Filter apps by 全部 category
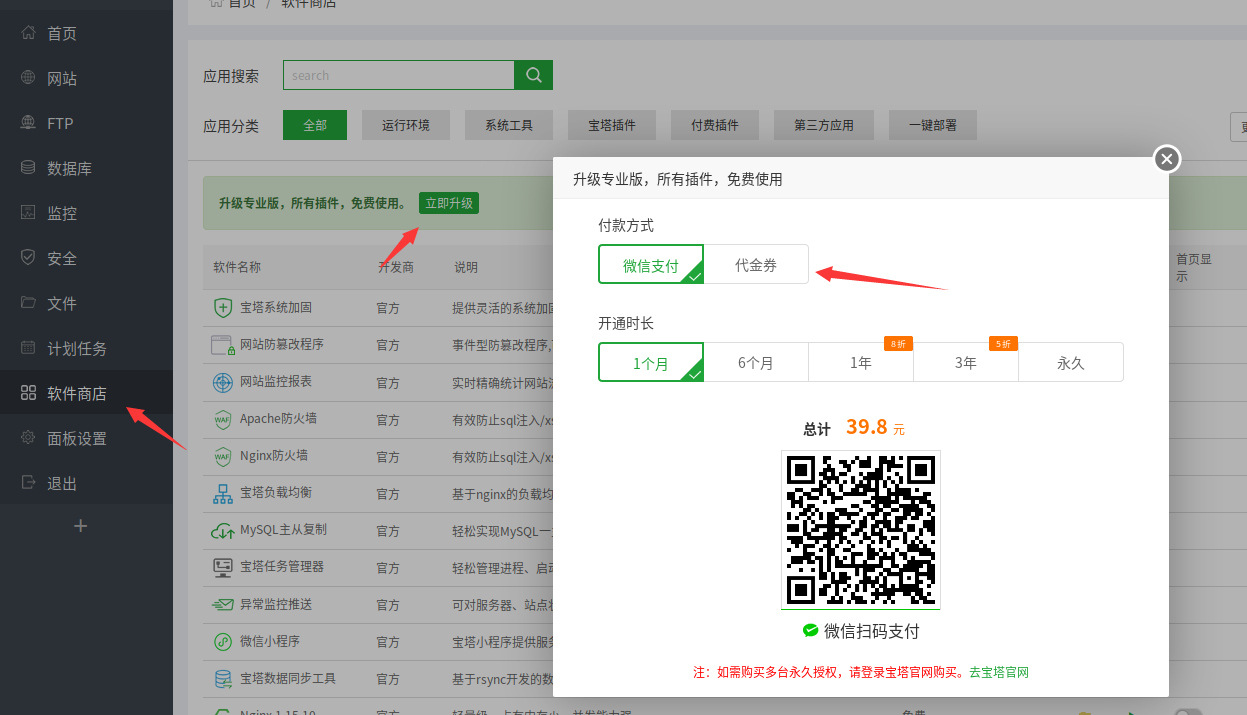Viewport: 1247px width, 715px height. click(x=315, y=125)
